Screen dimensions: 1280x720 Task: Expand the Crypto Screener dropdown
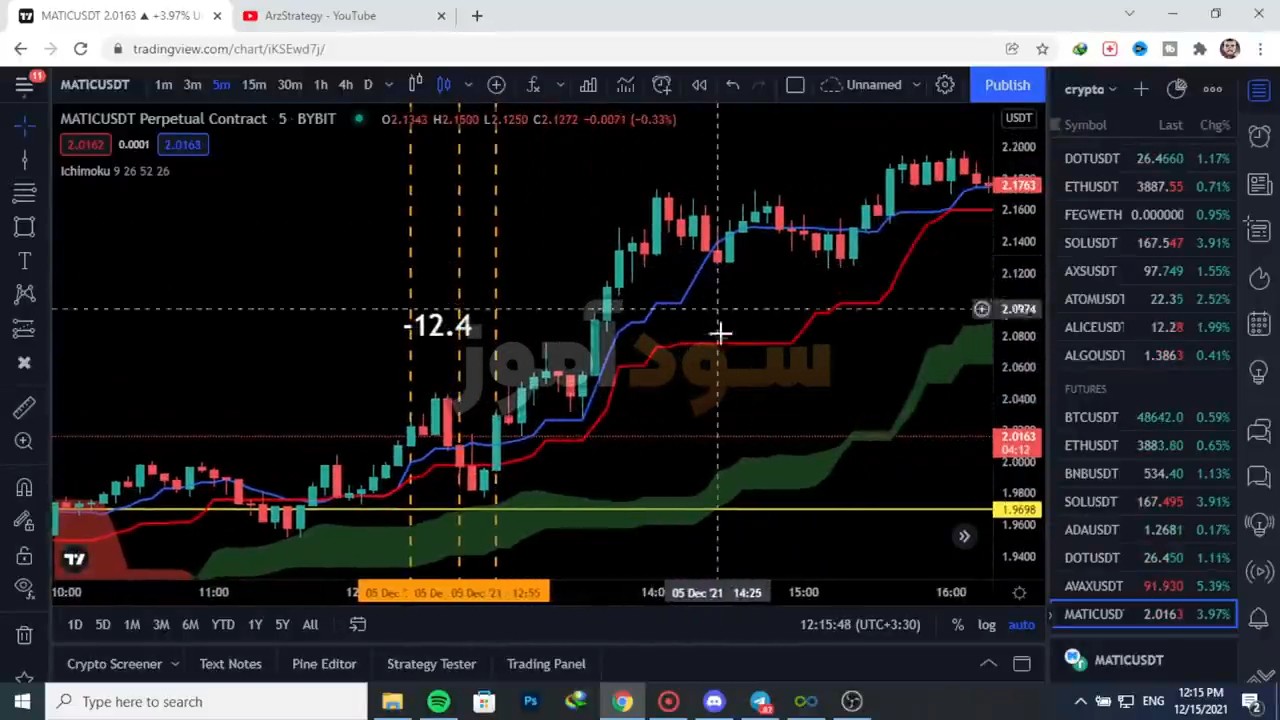tap(174, 664)
